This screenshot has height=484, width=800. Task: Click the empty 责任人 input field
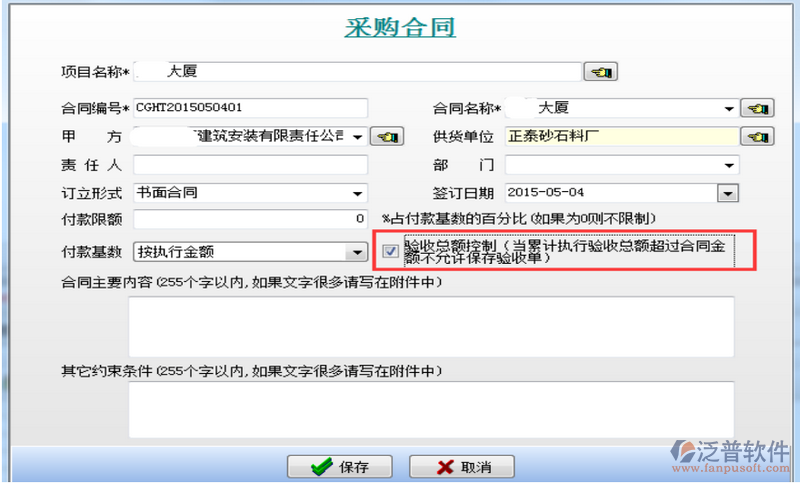pyautogui.click(x=251, y=165)
